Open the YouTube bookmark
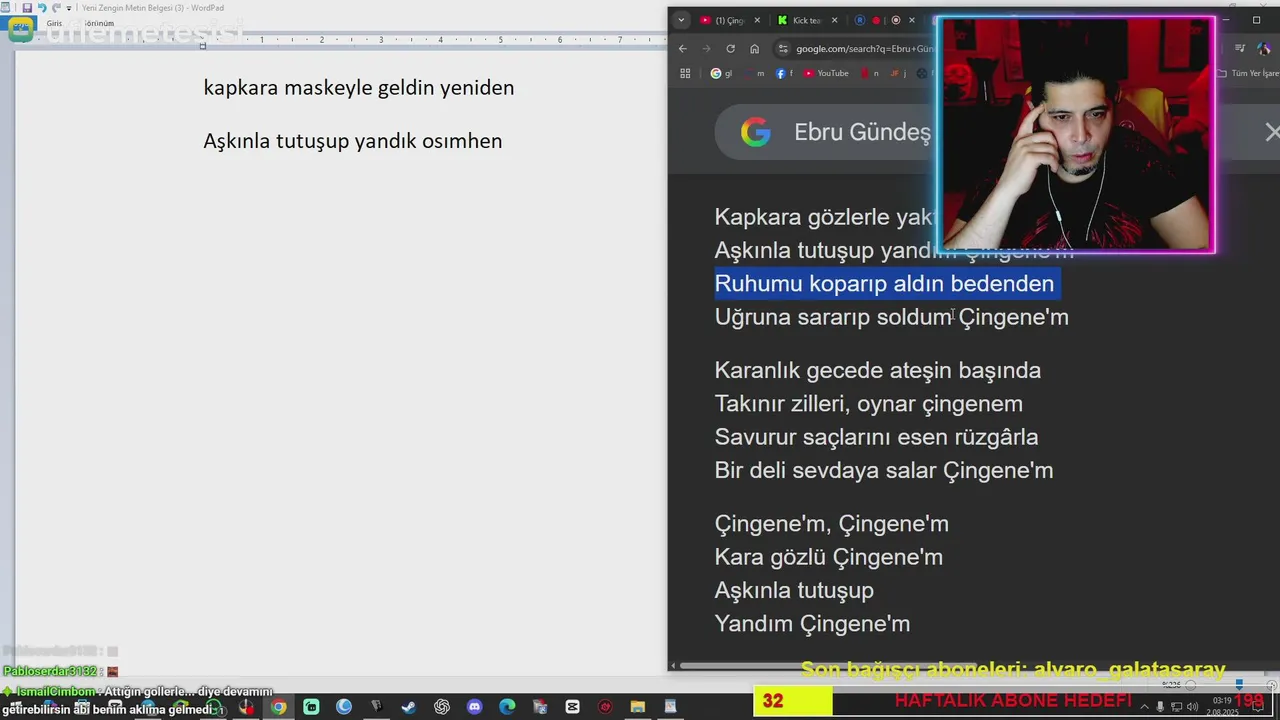This screenshot has height=720, width=1280. [826, 73]
